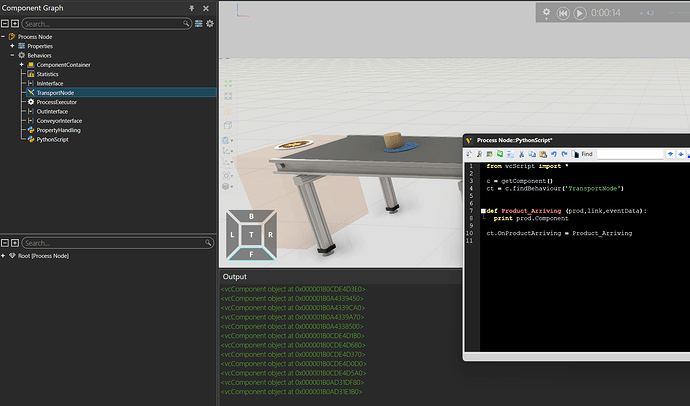This screenshot has height=406, width=690.
Task: Click the fifth script toolbar icon
Action: click(510, 154)
